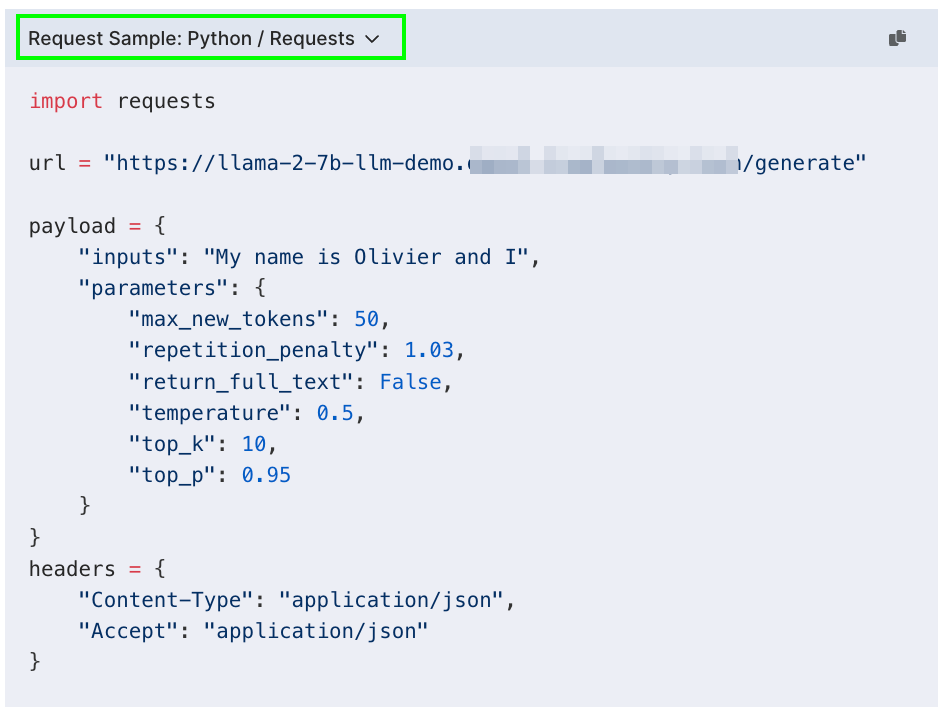This screenshot has height=724, width=950.
Task: Click the temperature value 0.5
Action: click(335, 413)
